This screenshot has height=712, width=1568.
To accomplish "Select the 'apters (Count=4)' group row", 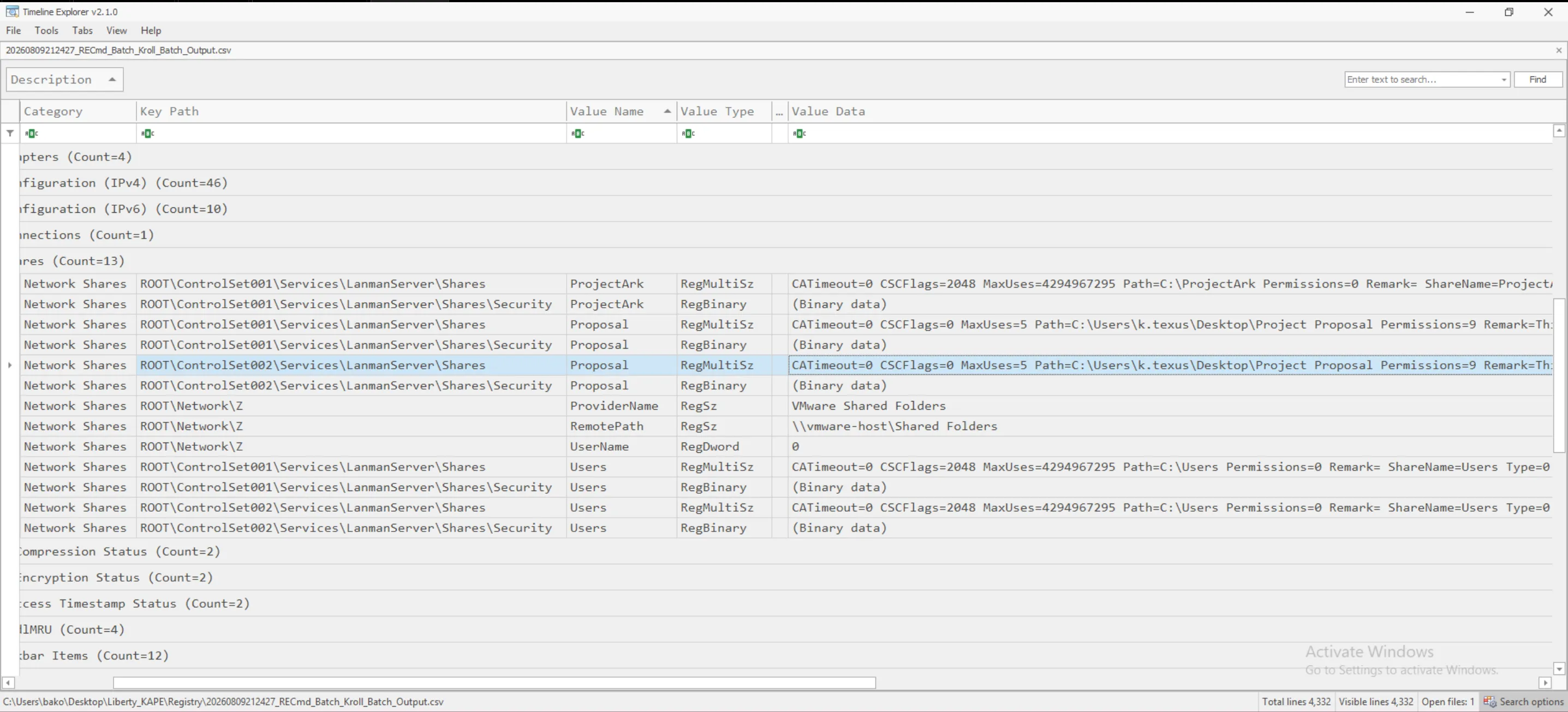I will click(785, 157).
